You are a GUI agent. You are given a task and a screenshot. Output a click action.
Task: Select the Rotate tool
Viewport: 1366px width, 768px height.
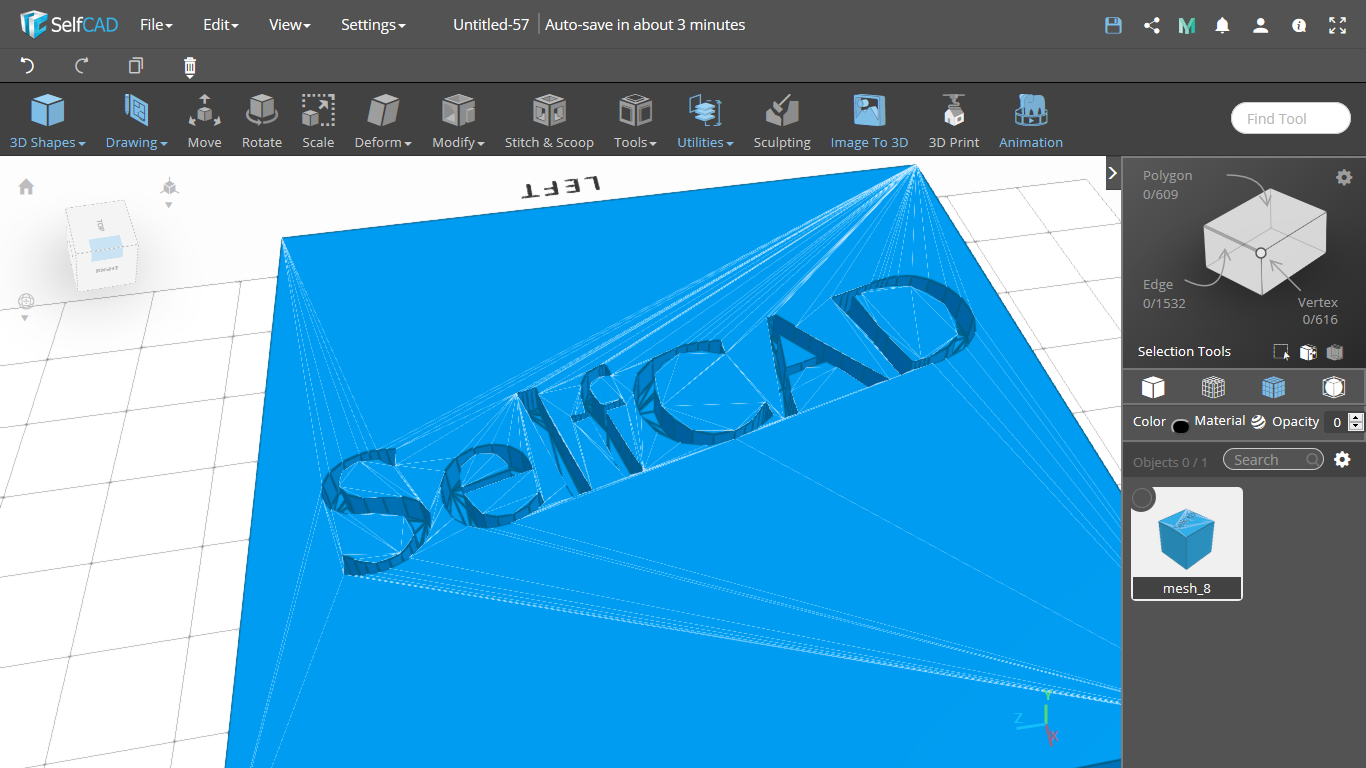pos(262,121)
